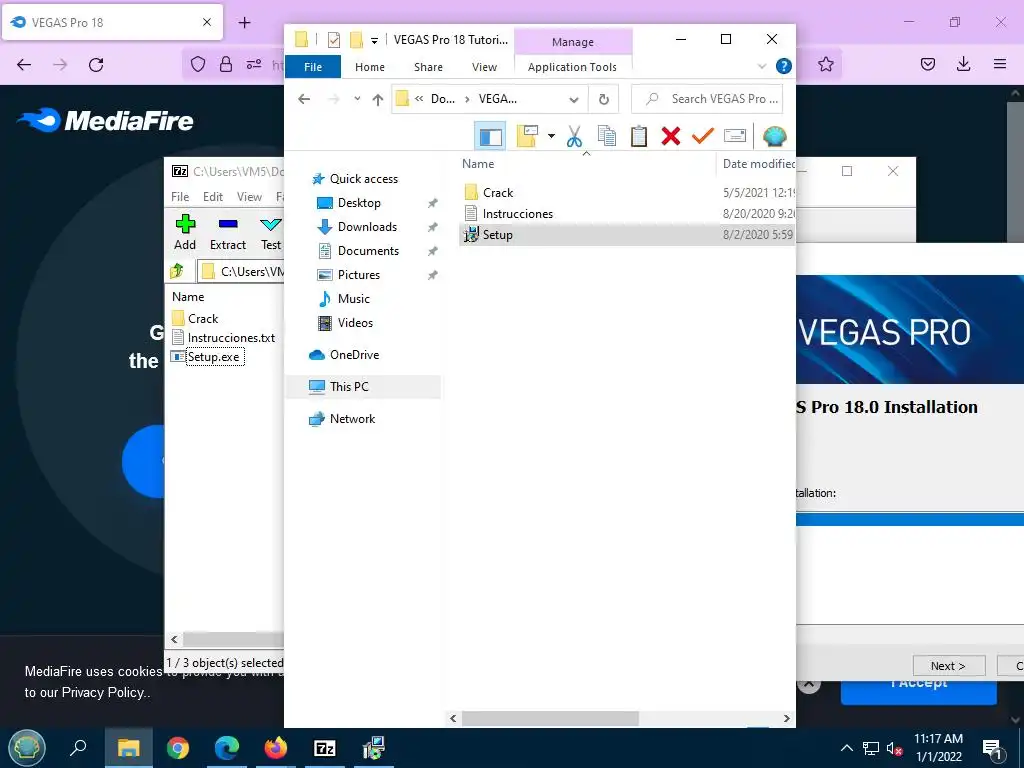1024x768 pixels.
Task: Sort by Date modified column in Explorer
Action: [x=756, y=164]
